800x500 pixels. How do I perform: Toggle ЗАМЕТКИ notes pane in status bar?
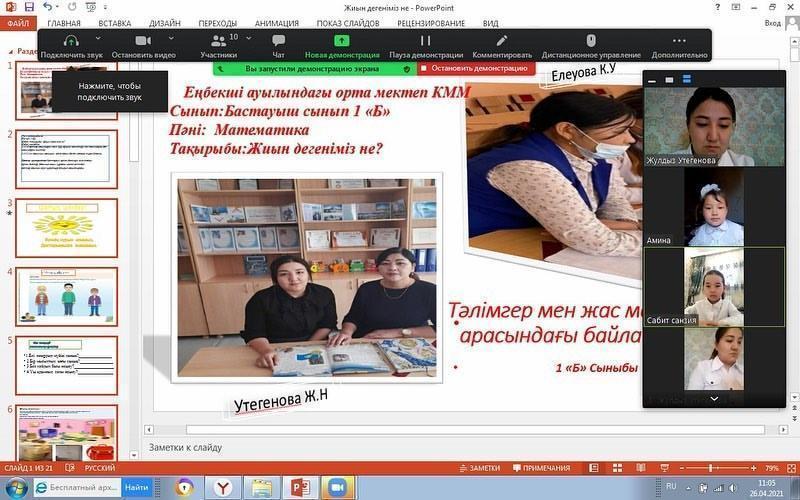pyautogui.click(x=479, y=468)
